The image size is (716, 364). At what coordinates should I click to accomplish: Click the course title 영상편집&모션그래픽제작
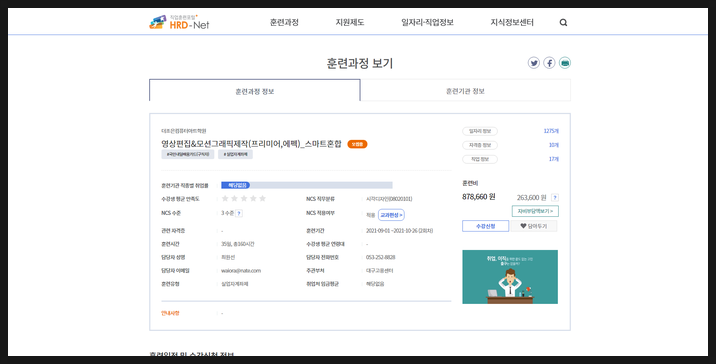pyautogui.click(x=251, y=144)
